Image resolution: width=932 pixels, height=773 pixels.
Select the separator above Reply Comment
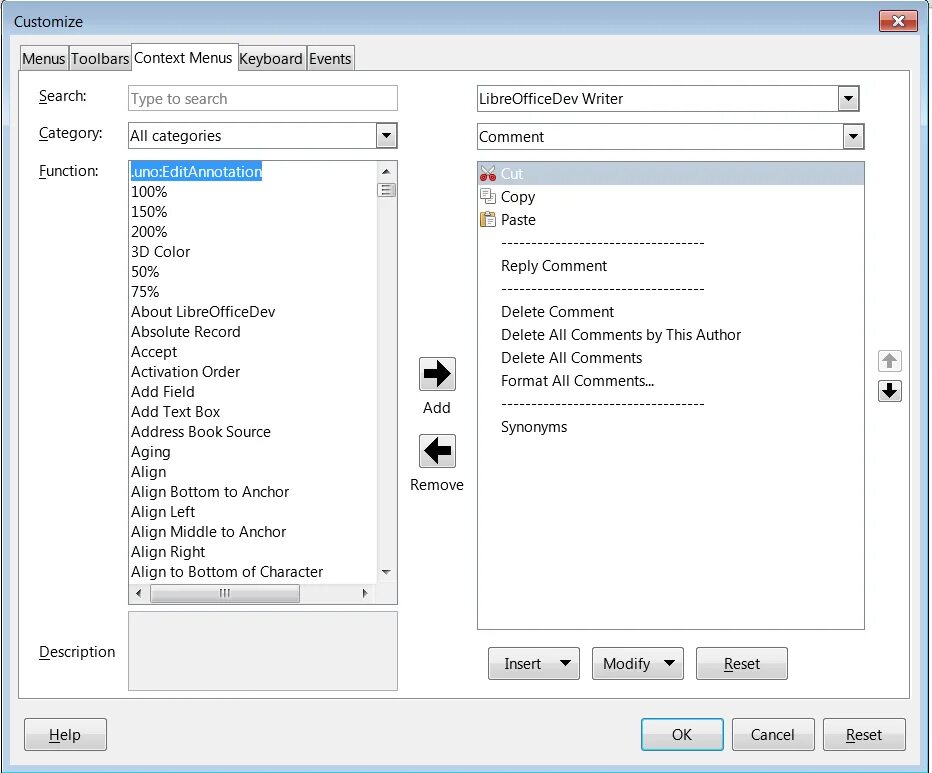(670, 243)
